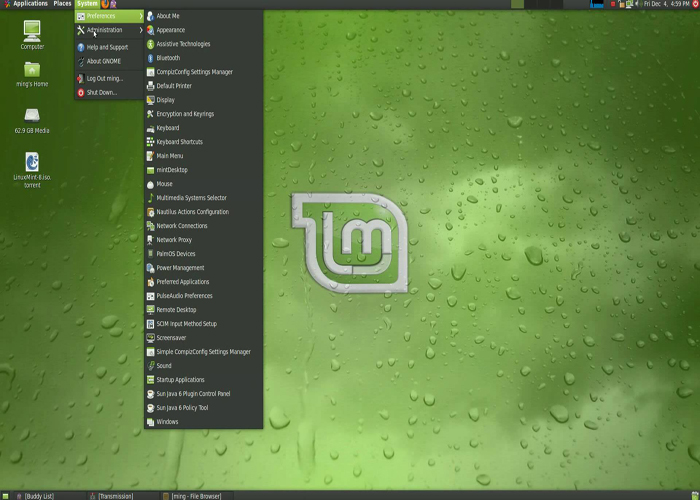Open Network Connections
This screenshot has width=700, height=500.
(203, 226)
